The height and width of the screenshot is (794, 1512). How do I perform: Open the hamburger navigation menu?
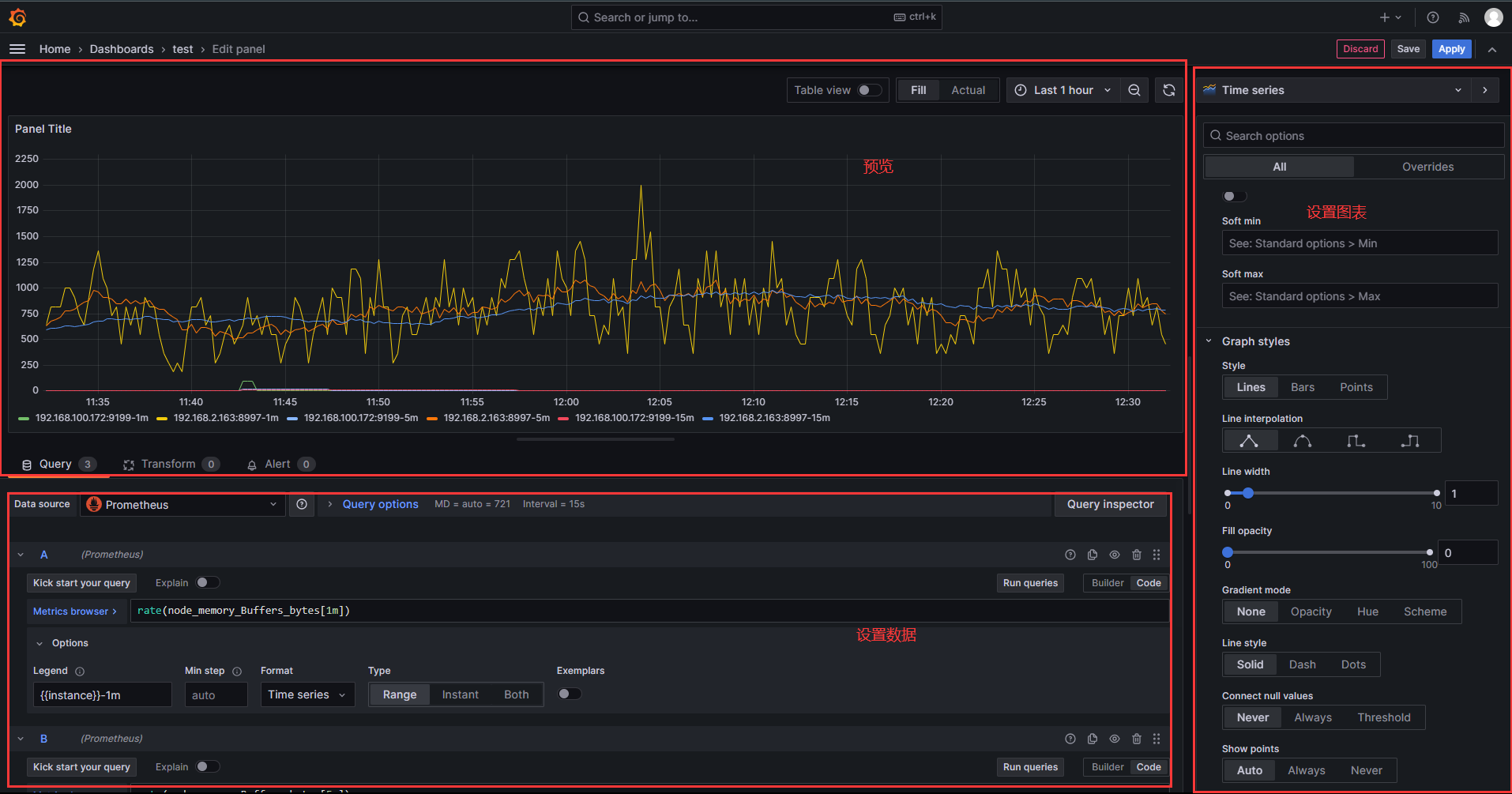17,49
